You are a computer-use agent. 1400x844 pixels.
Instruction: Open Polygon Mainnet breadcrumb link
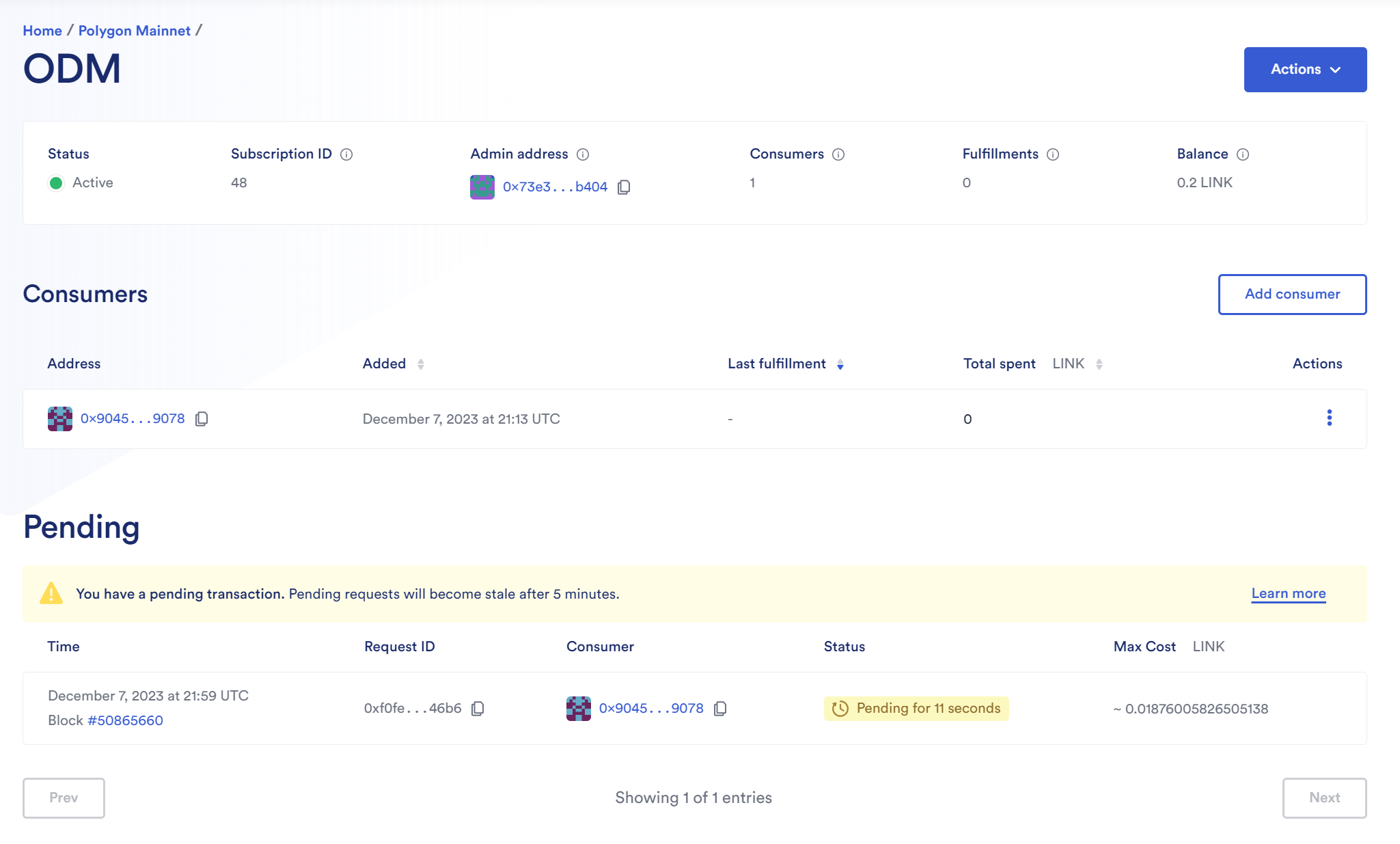tap(134, 31)
